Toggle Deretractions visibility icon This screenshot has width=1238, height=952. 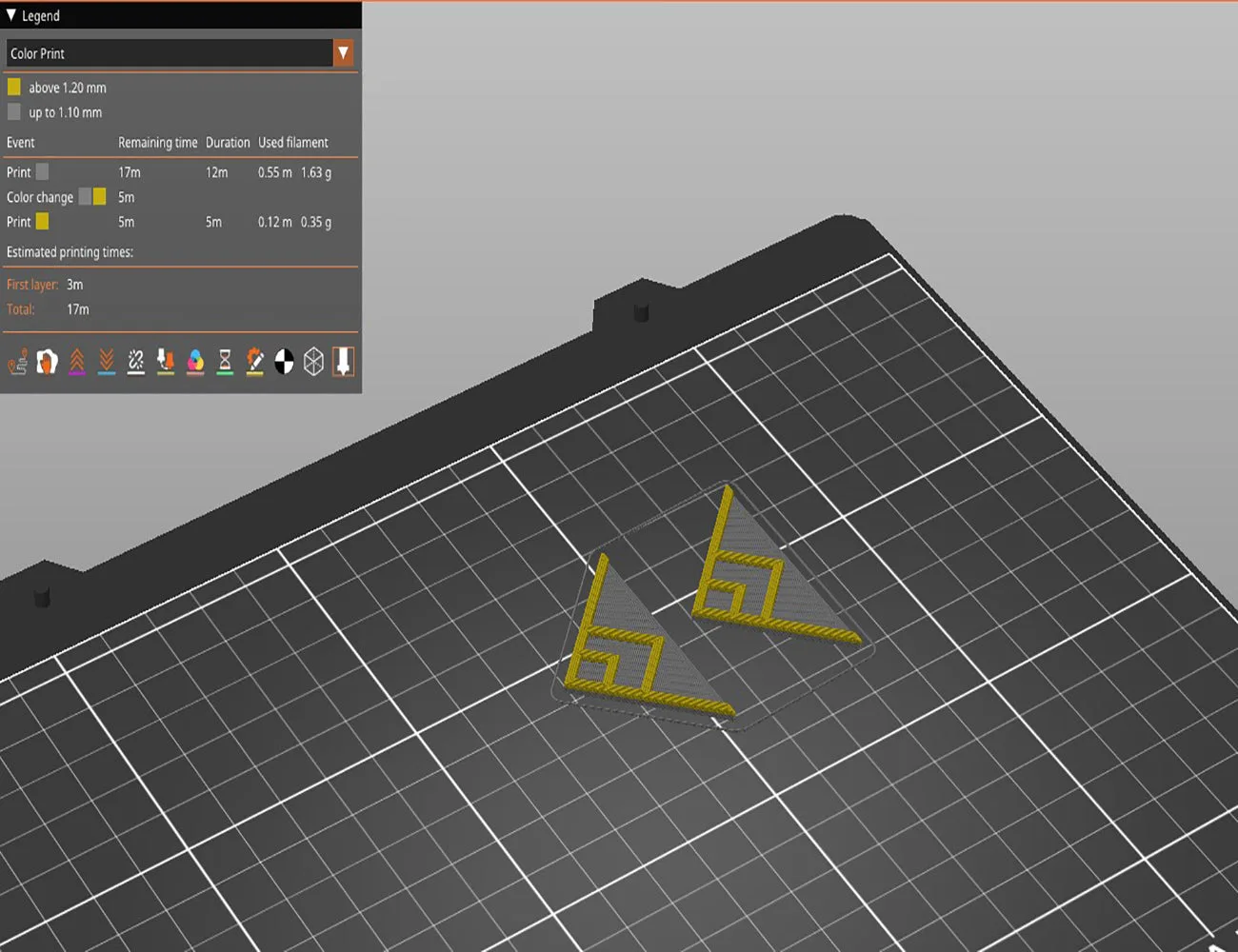point(107,362)
